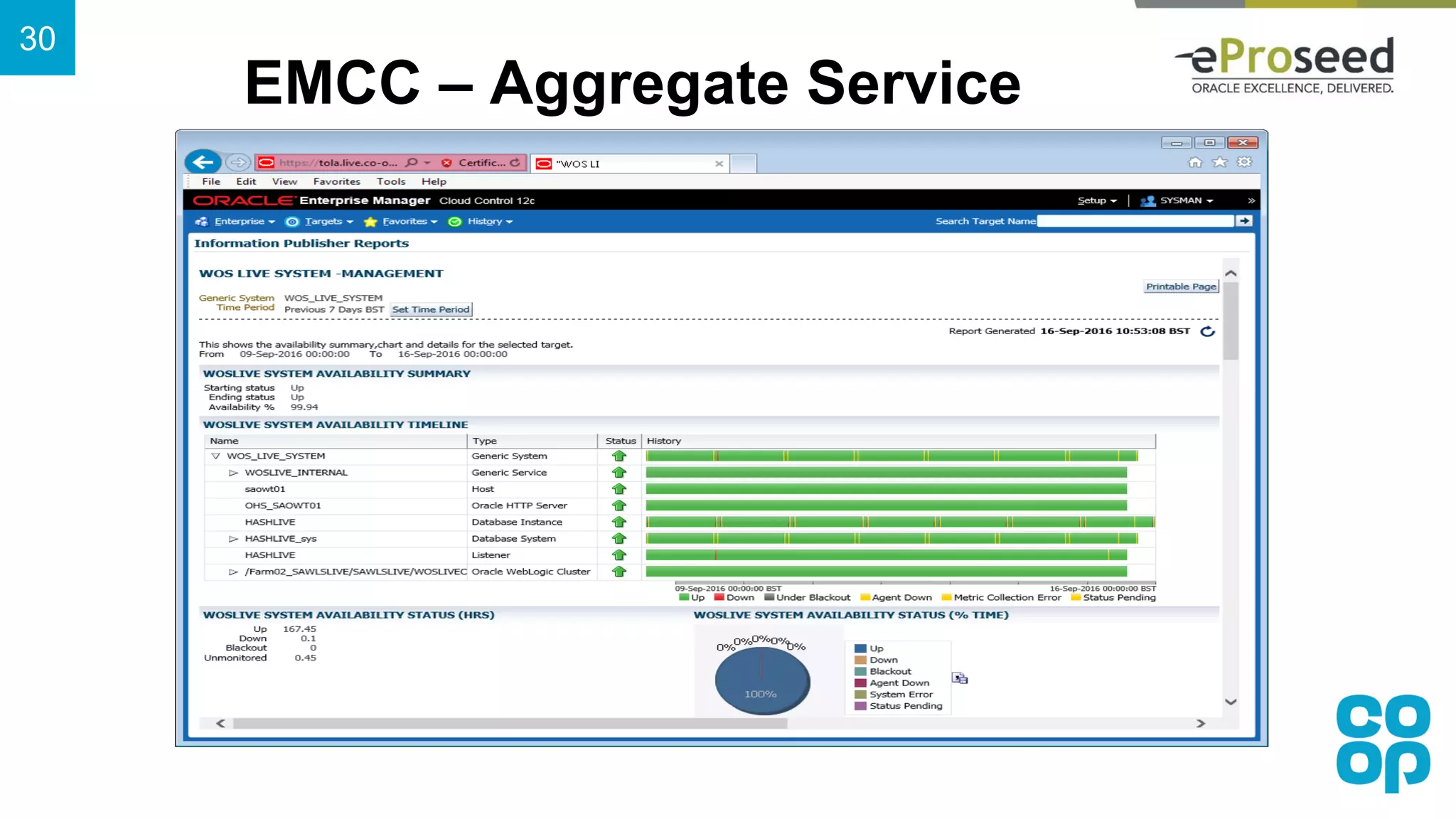Click the search magnifier in address bar
The image size is (1456, 819).
click(412, 163)
